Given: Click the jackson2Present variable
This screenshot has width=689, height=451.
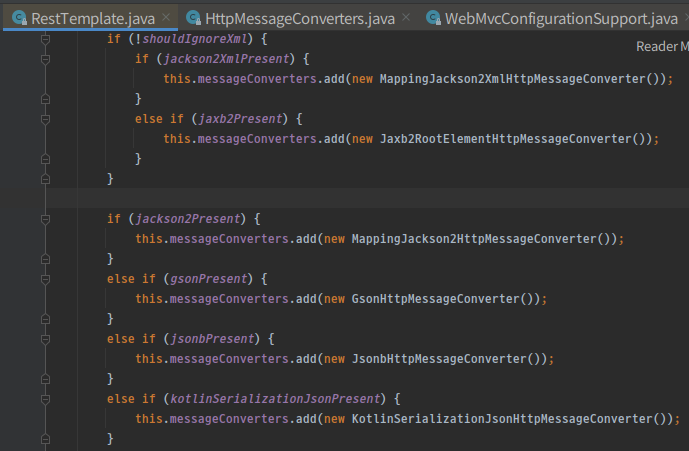Looking at the screenshot, I should click(x=188, y=219).
